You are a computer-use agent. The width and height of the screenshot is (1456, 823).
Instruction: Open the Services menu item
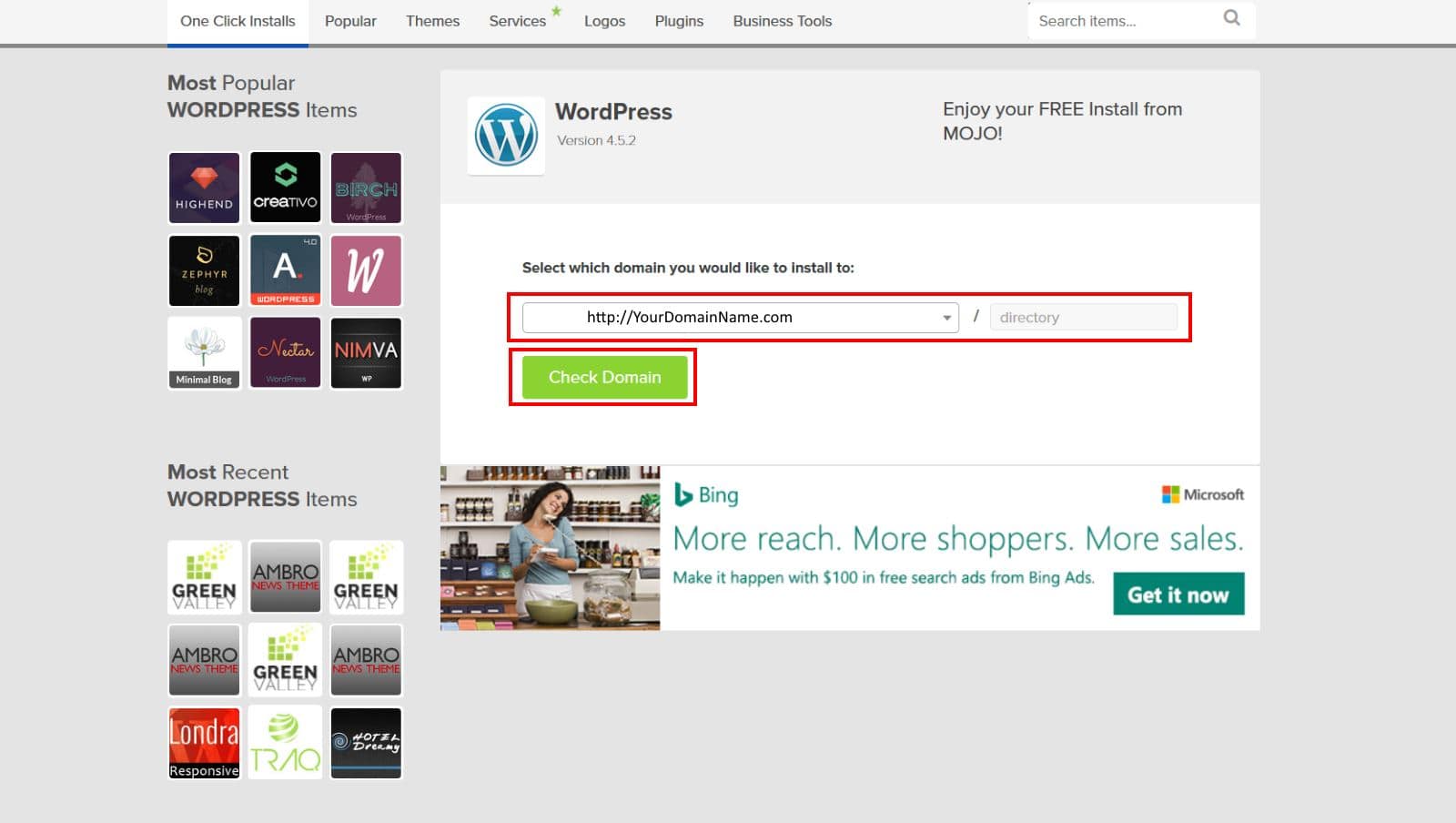click(517, 21)
